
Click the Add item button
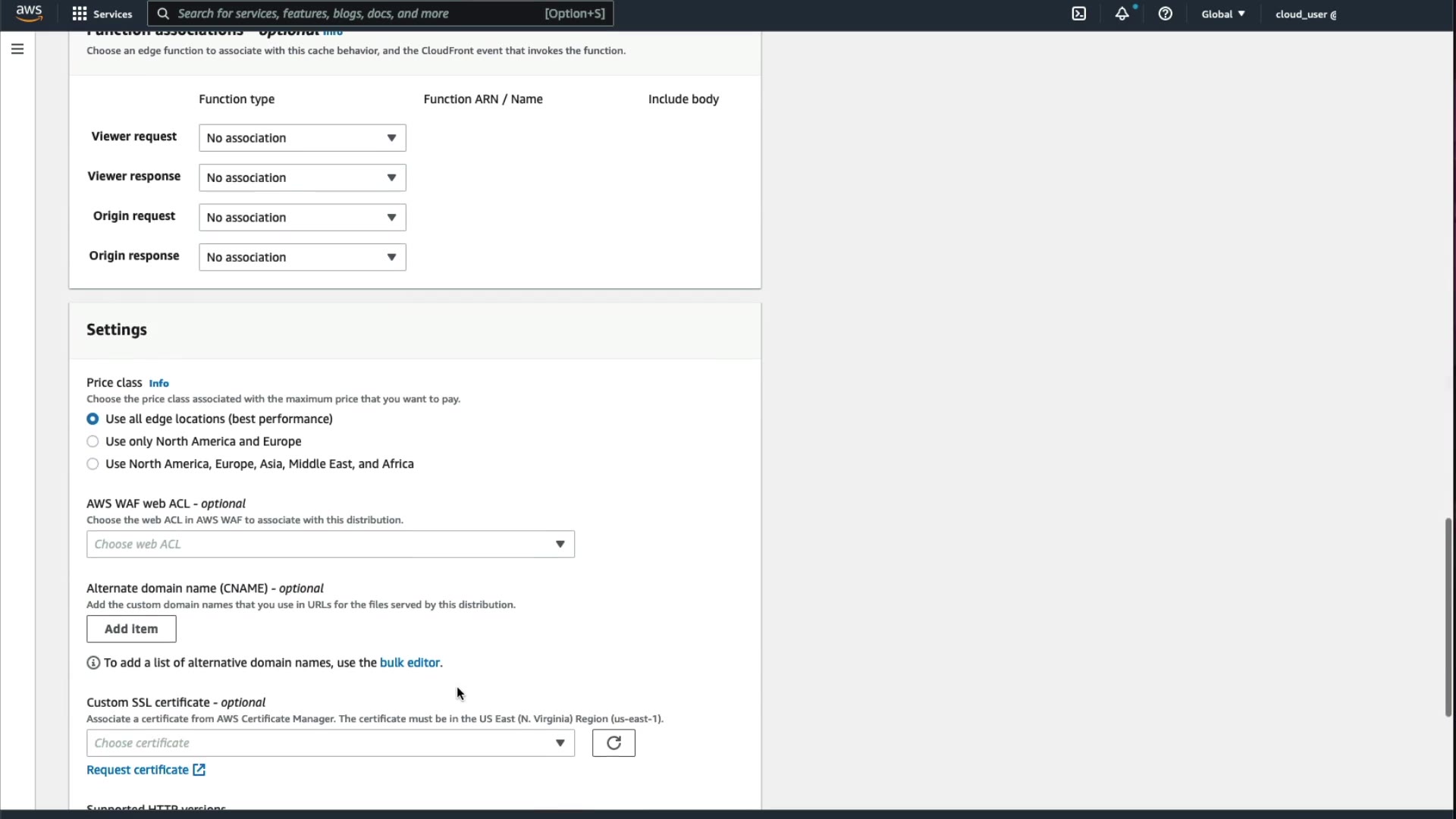coord(131,629)
